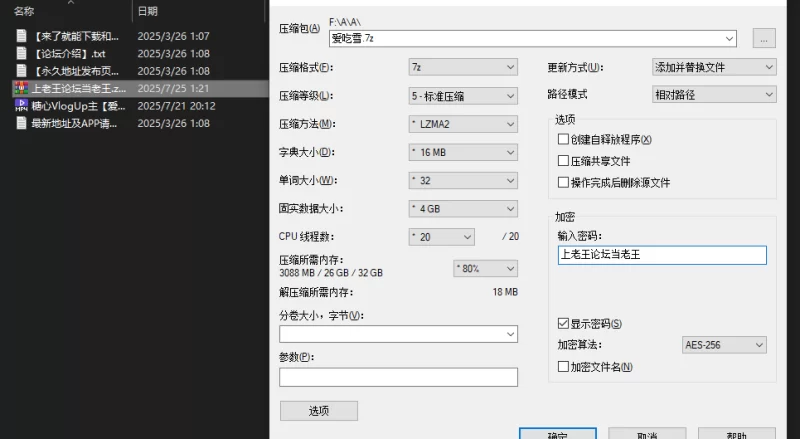
Task: Select the file 【永久地址发布页...
Action: 75,70
